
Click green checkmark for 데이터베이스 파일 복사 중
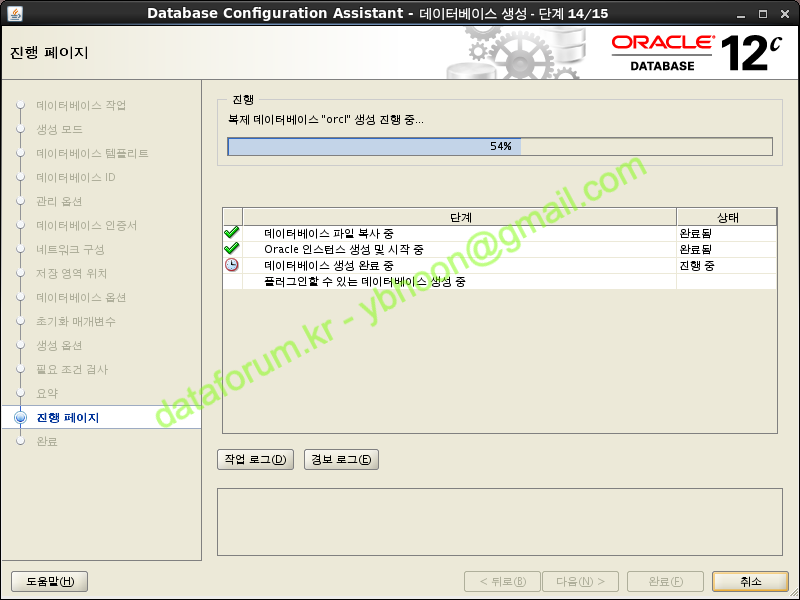pyautogui.click(x=232, y=233)
